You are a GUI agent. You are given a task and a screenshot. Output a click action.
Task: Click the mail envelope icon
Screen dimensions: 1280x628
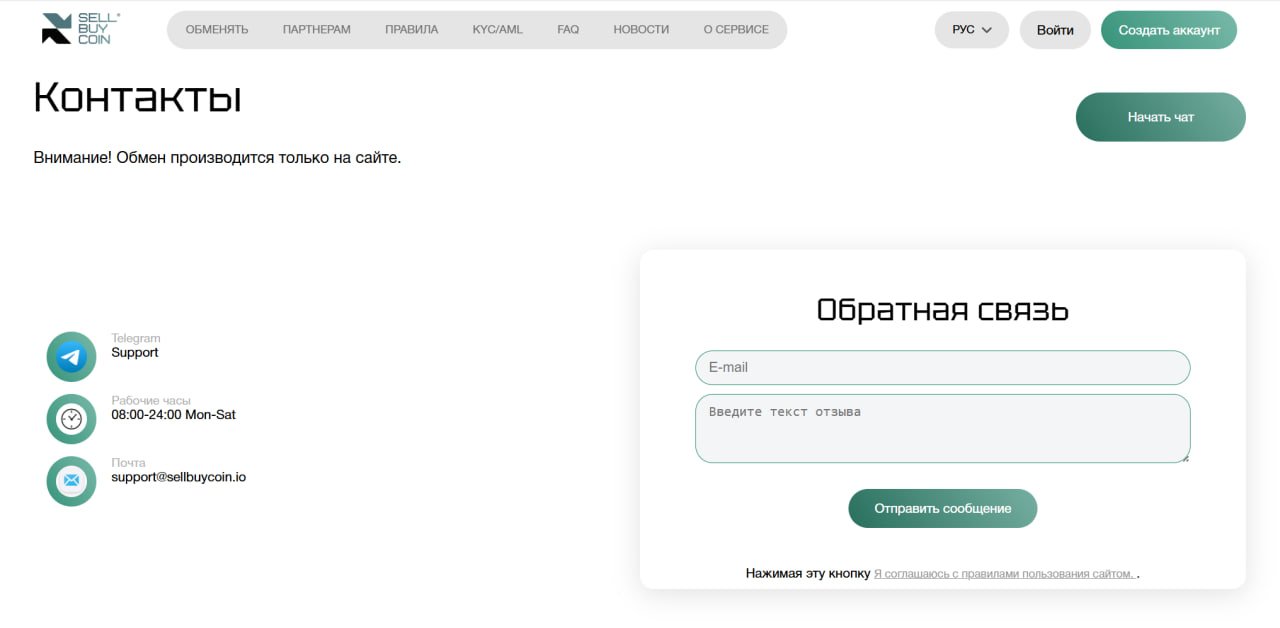click(x=71, y=481)
